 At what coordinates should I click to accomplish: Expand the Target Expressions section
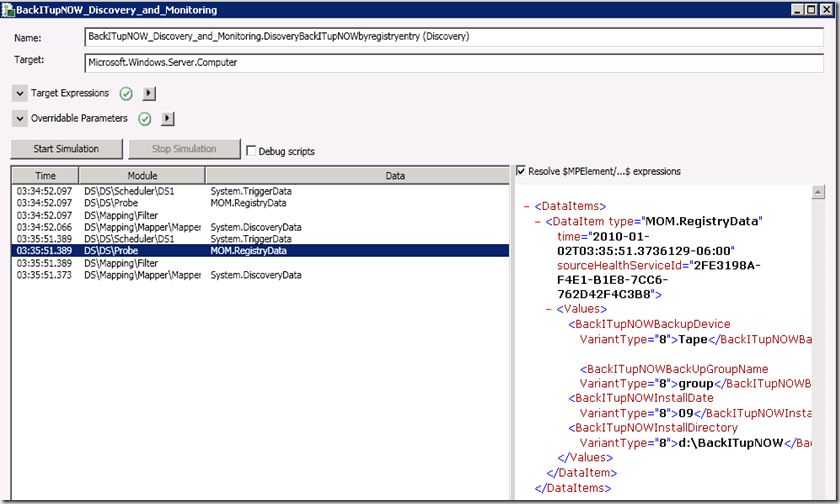(x=19, y=93)
